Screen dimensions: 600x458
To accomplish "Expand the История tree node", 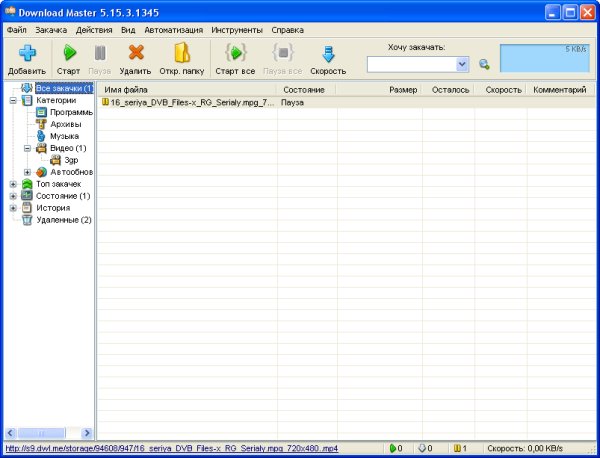I will pyautogui.click(x=13, y=208).
